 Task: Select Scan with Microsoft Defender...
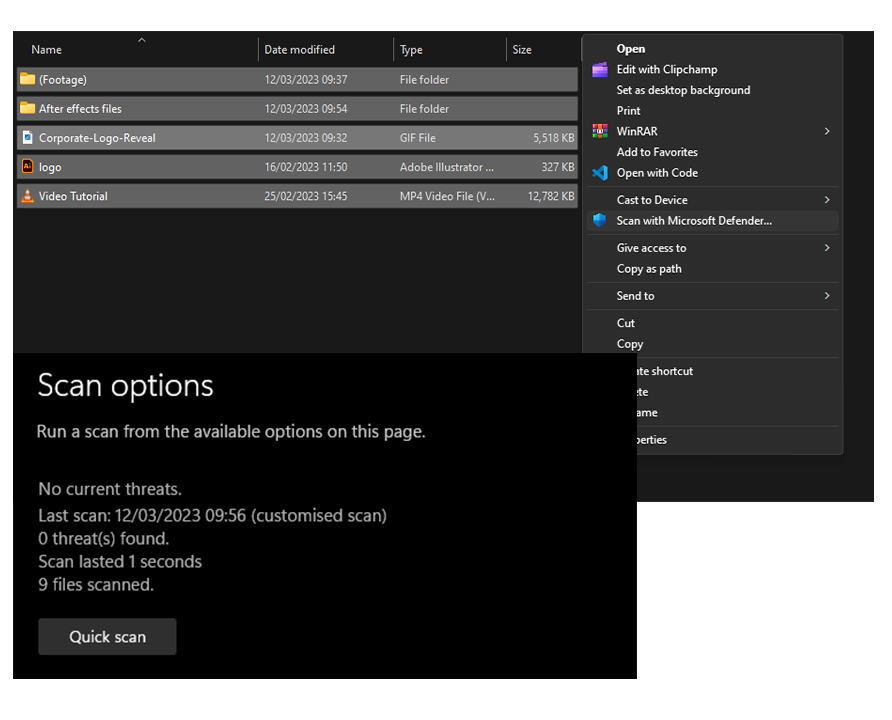click(694, 221)
